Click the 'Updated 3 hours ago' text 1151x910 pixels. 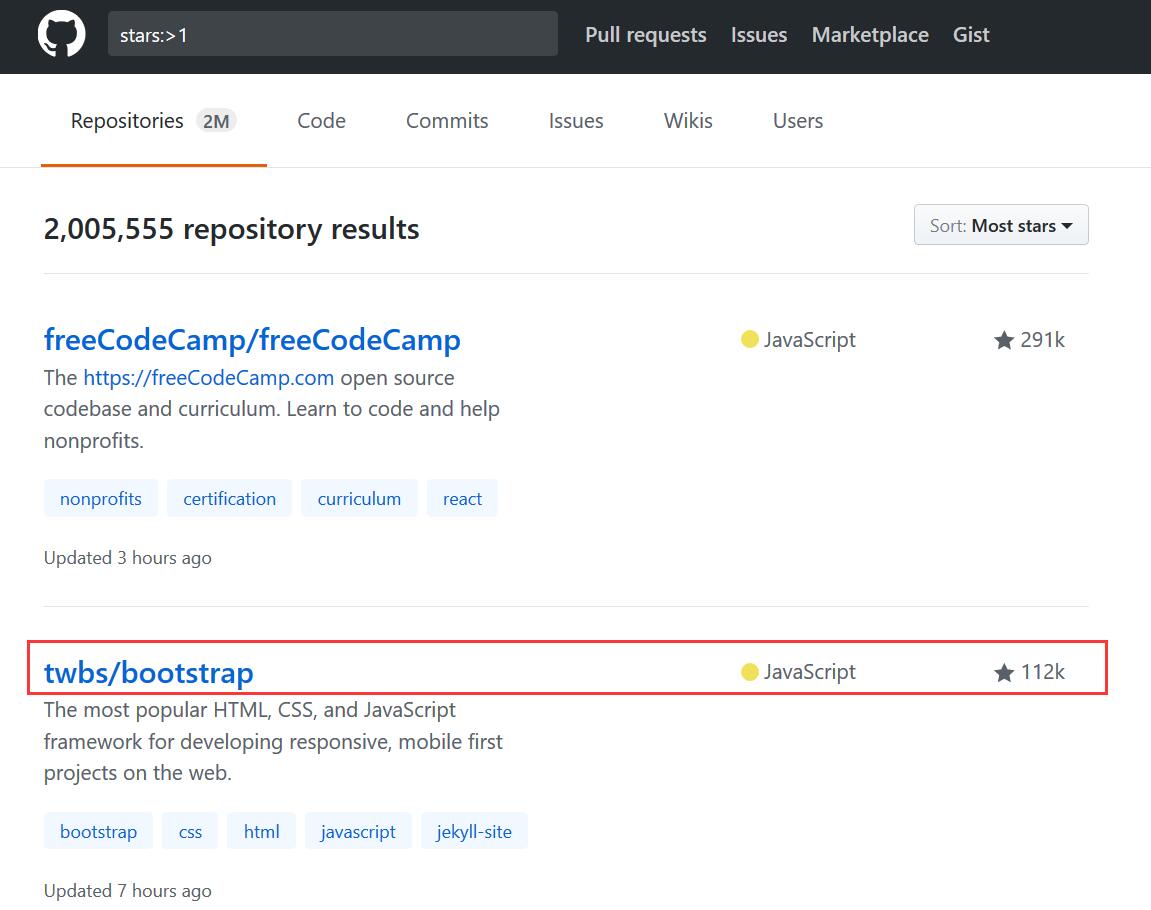[128, 558]
